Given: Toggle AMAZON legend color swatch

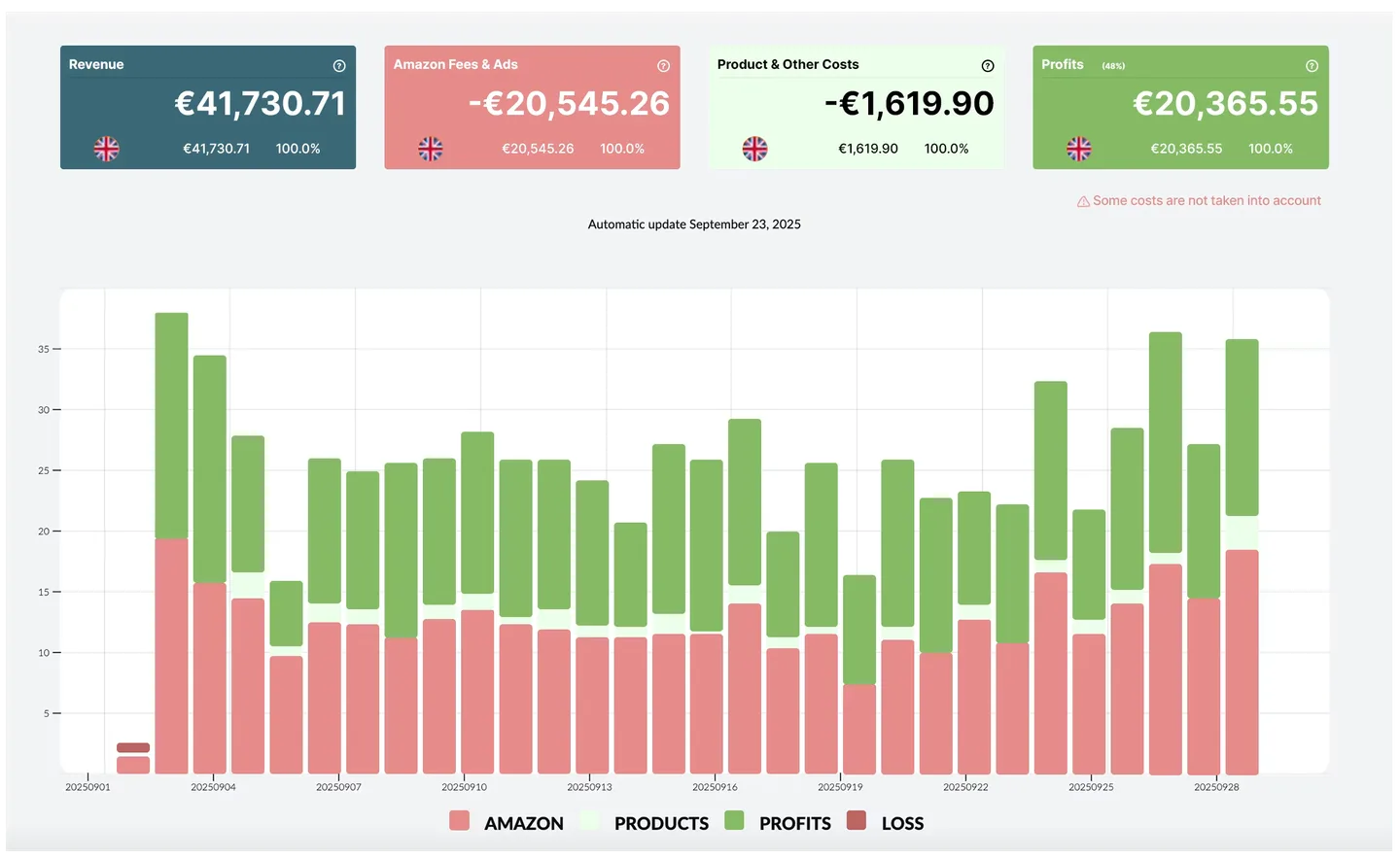Looking at the screenshot, I should click(x=460, y=821).
